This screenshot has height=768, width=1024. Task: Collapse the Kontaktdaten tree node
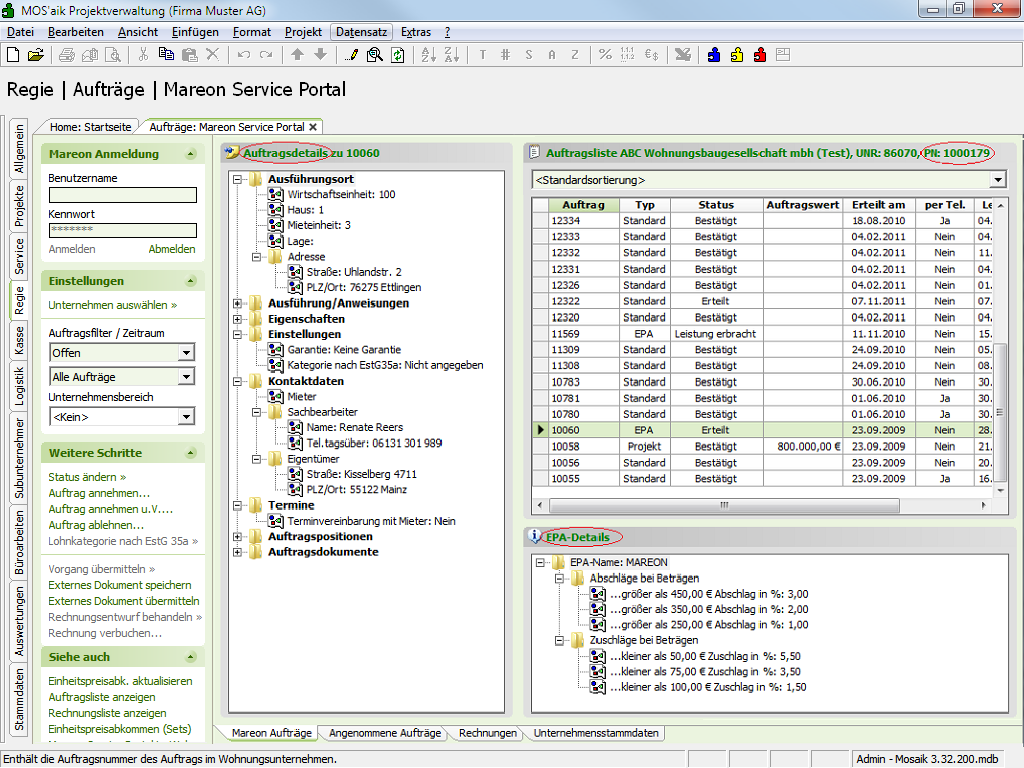238,381
